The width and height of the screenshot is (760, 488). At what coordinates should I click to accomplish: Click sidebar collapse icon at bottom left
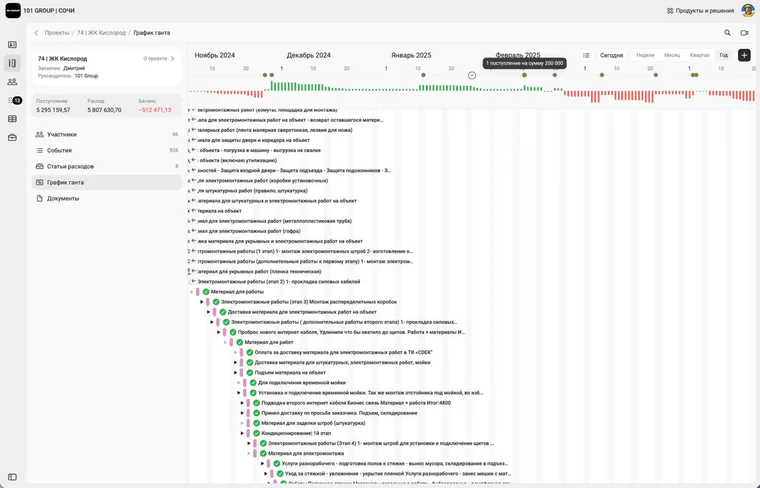point(13,477)
